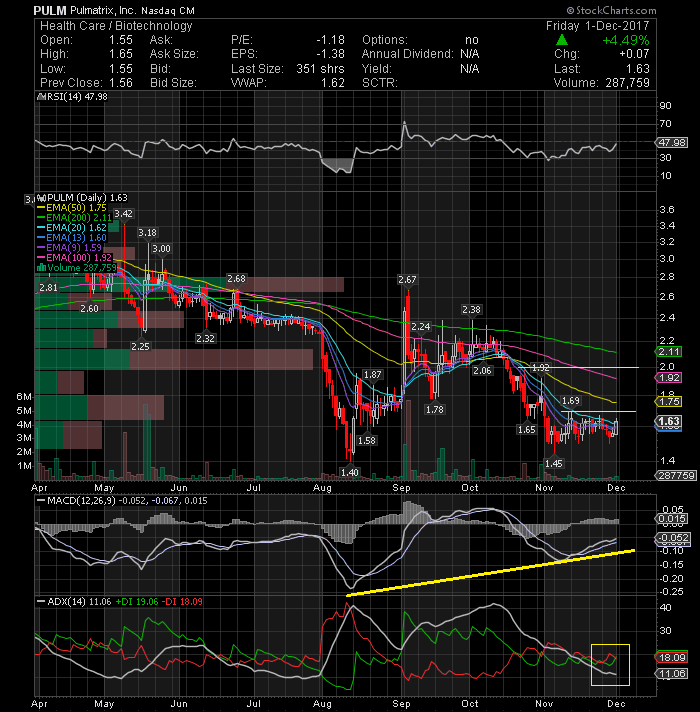Click the 'Pulmatrix, Inc.' company name
Image resolution: width=700 pixels, height=712 pixels.
103,10
